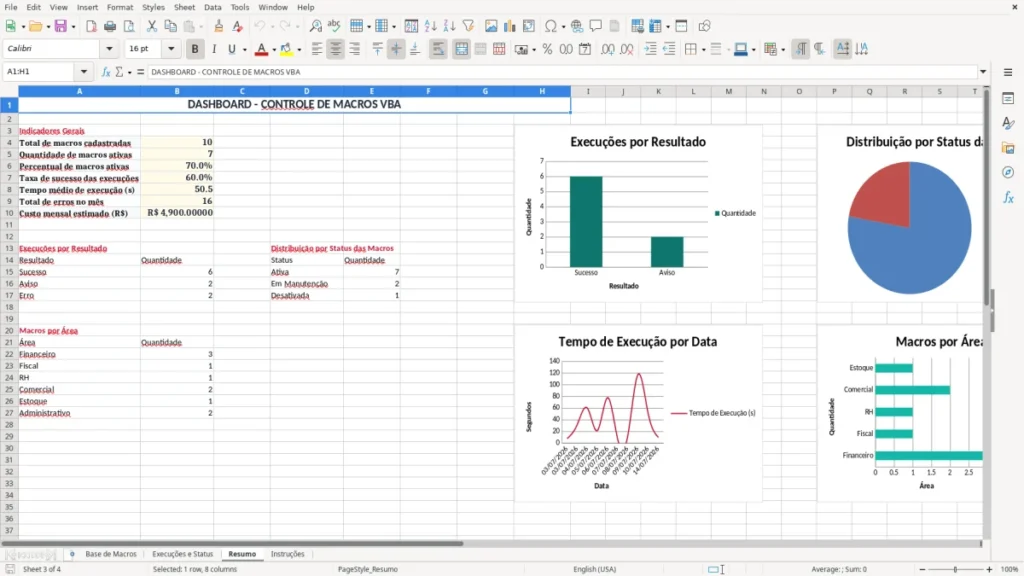Adjust the zoom slider handle

955,569
